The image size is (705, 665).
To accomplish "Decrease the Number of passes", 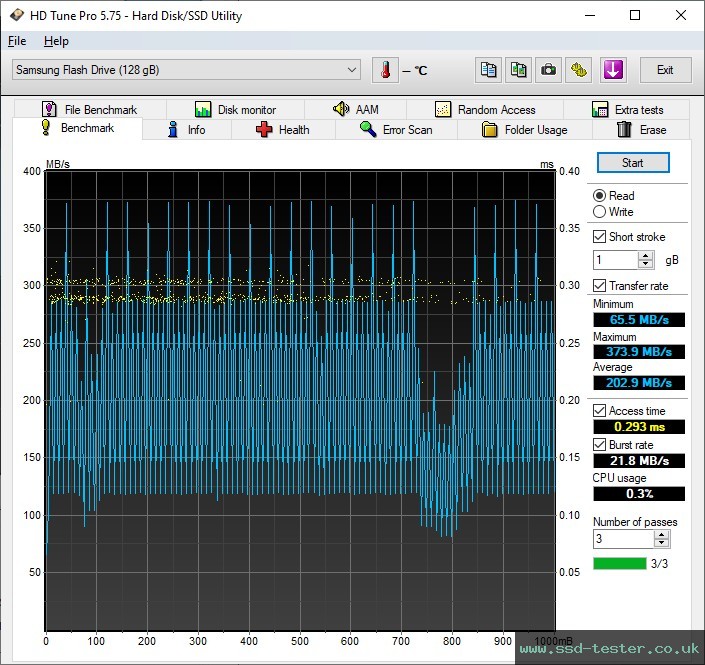I will (x=661, y=543).
